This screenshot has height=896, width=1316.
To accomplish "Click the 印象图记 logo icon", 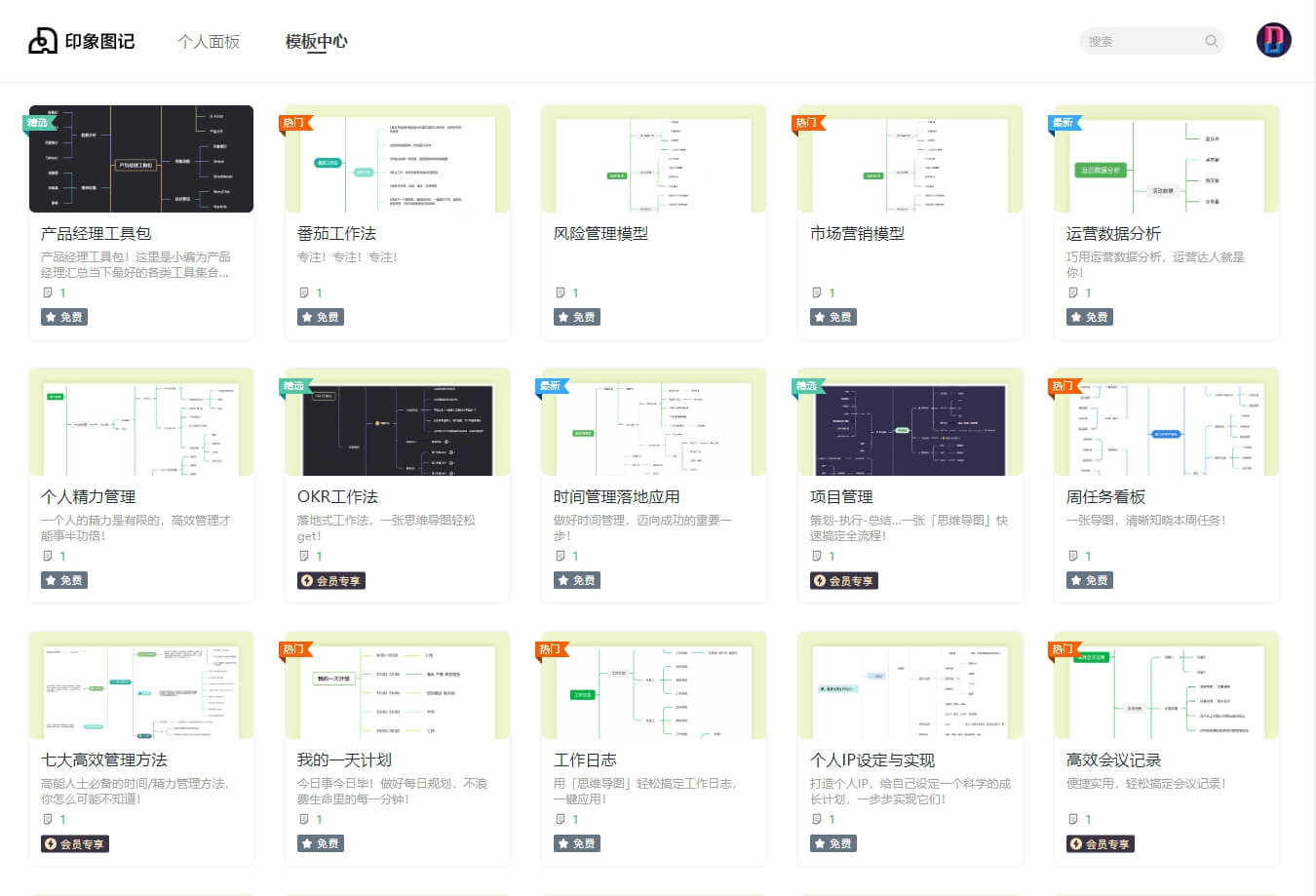I will click(x=42, y=41).
